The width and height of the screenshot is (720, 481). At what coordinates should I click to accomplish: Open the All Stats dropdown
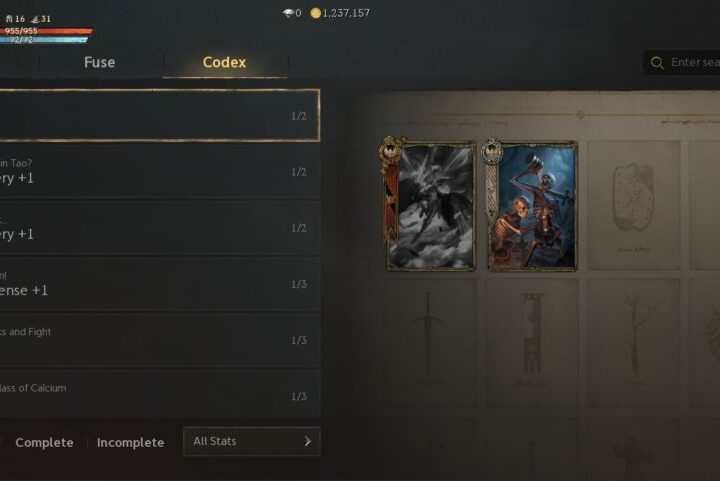[x=252, y=442]
